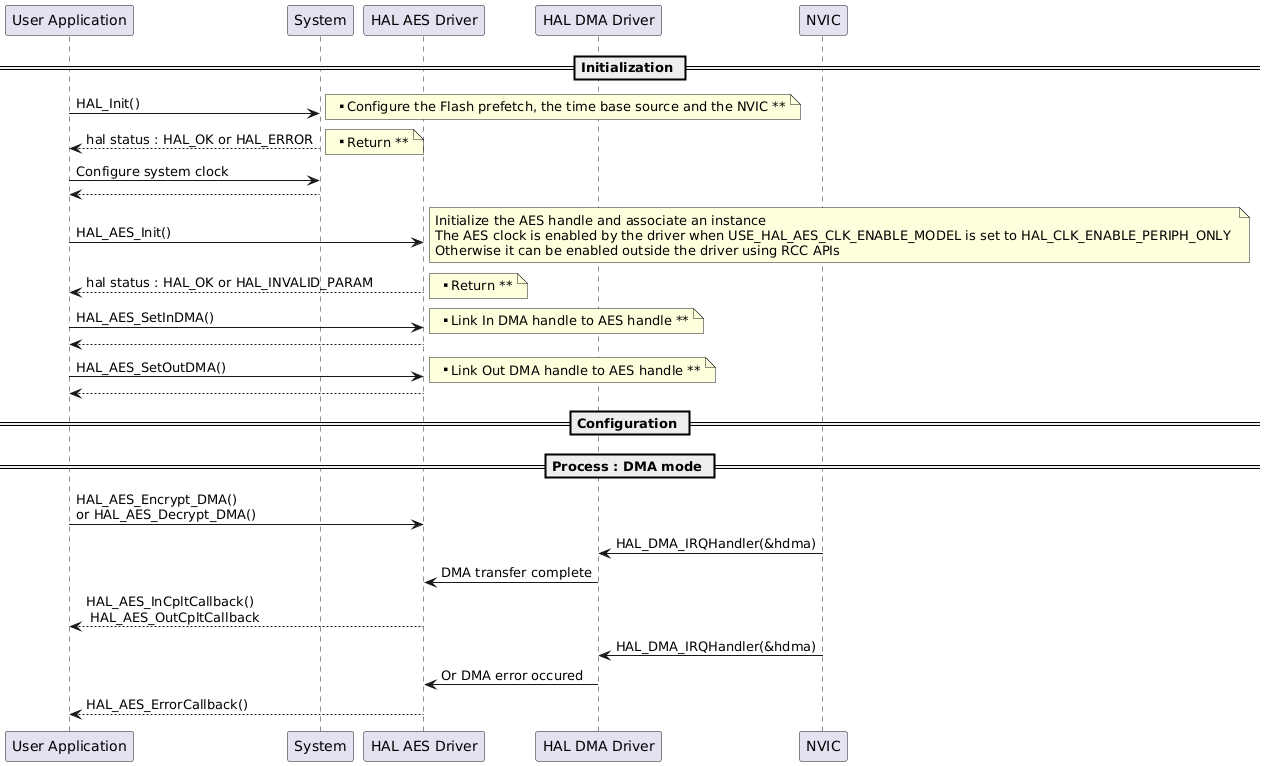Image resolution: width=1265 pixels, height=766 pixels.
Task: Click the User Application participant box
Action: (68, 20)
